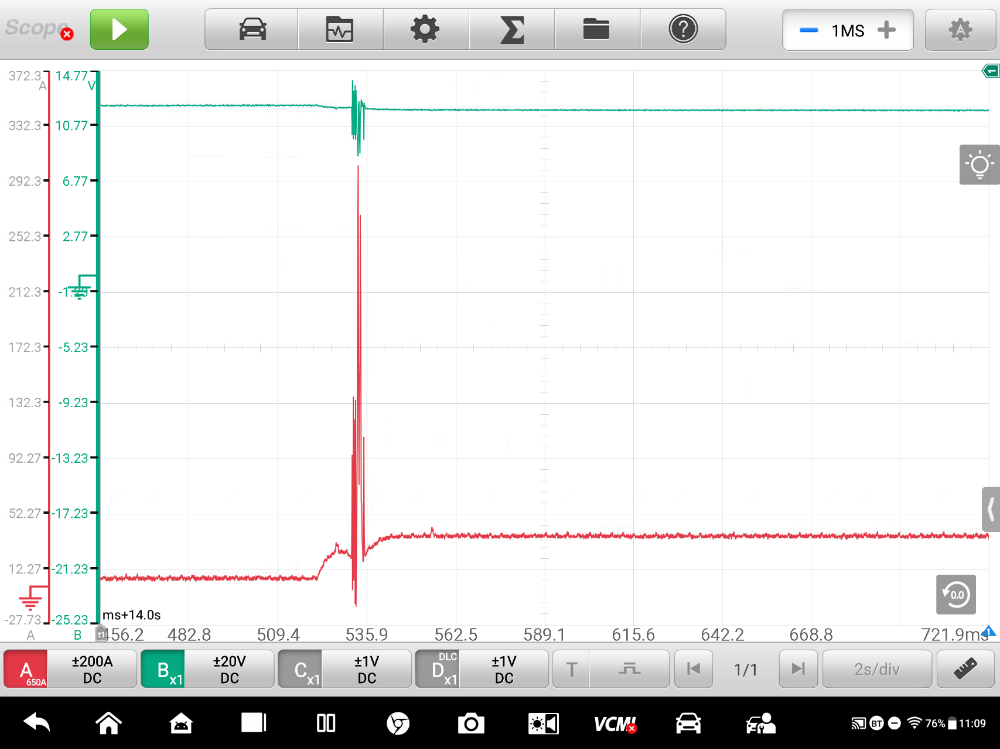Viewport: 1000px width, 749px height.
Task: Open the saved files folder menu
Action: (x=597, y=30)
